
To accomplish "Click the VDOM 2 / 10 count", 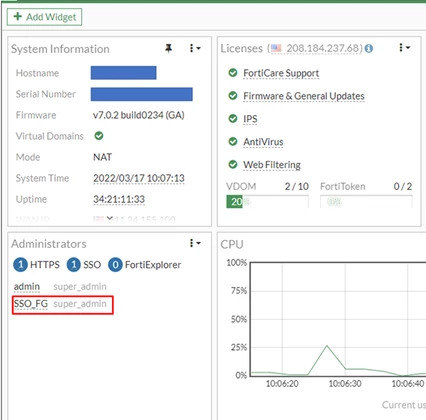I will pyautogui.click(x=297, y=186).
